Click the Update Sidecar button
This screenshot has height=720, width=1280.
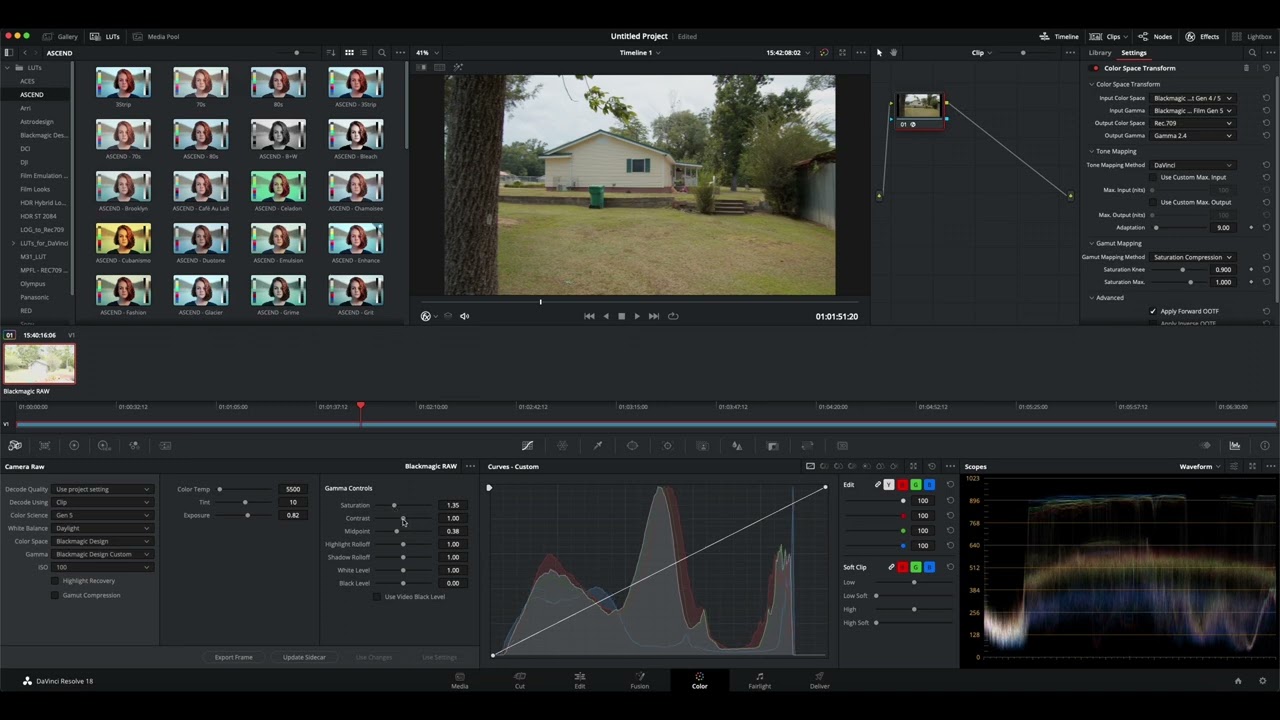(x=304, y=657)
